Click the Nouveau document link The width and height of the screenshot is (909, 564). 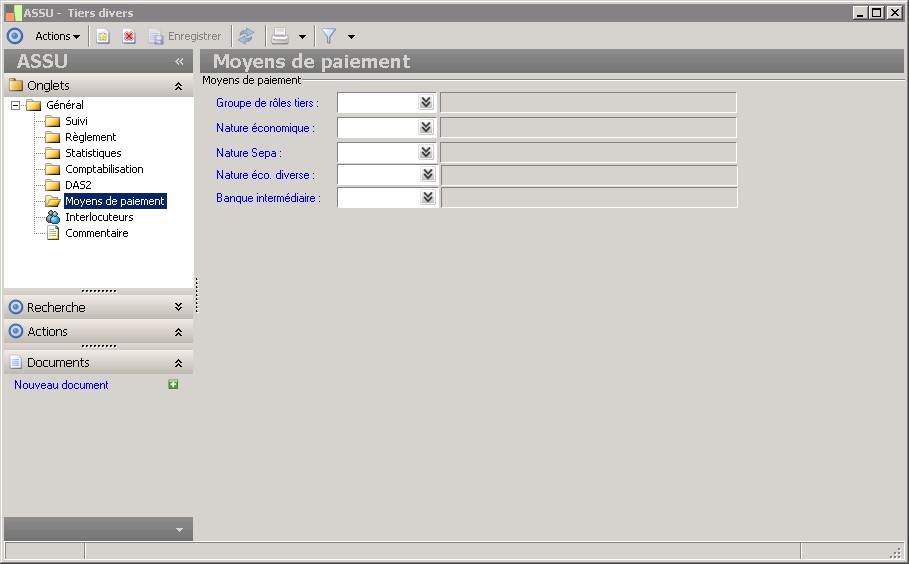pos(61,385)
